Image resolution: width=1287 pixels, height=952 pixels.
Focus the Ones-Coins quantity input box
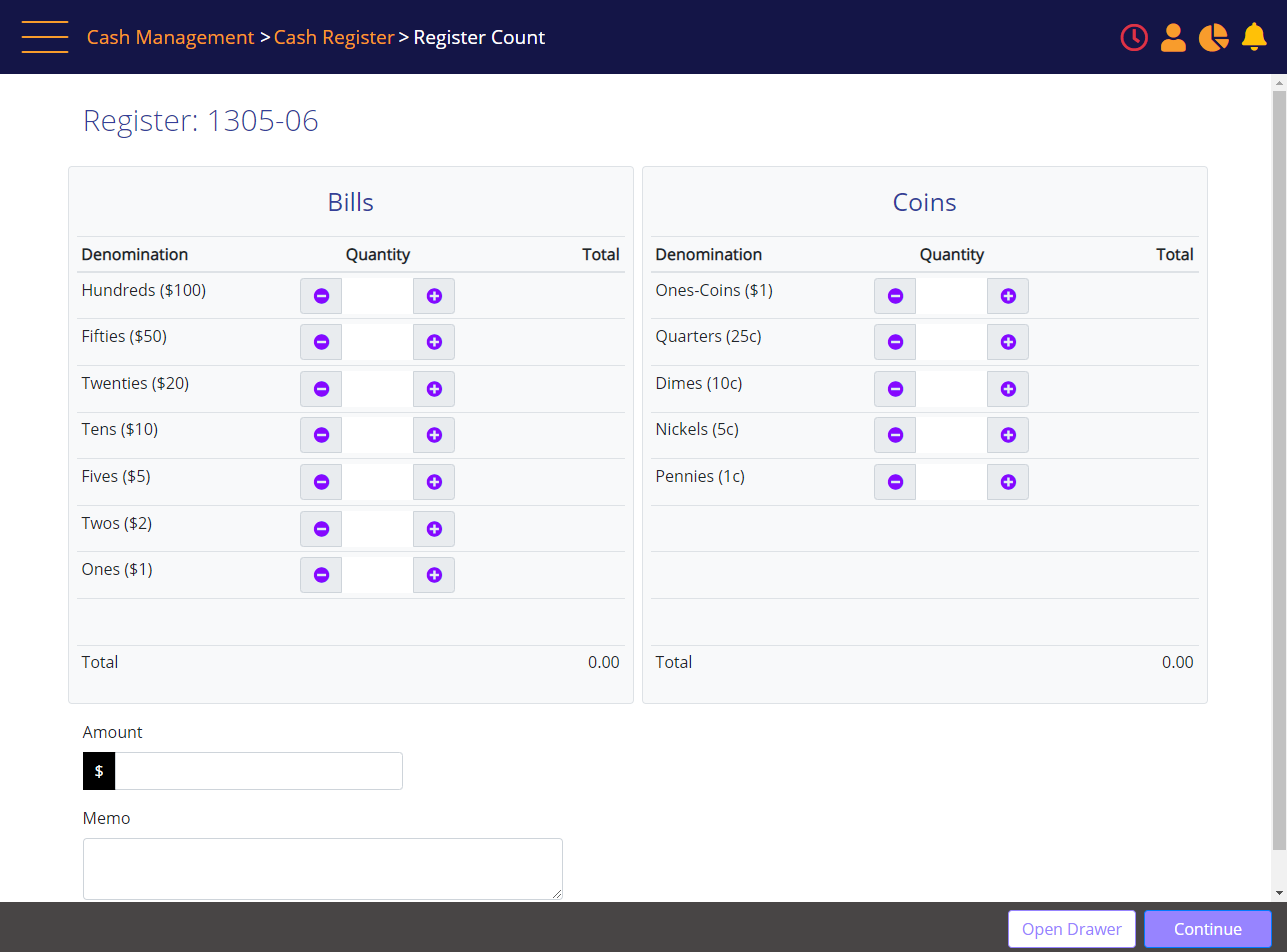(951, 296)
